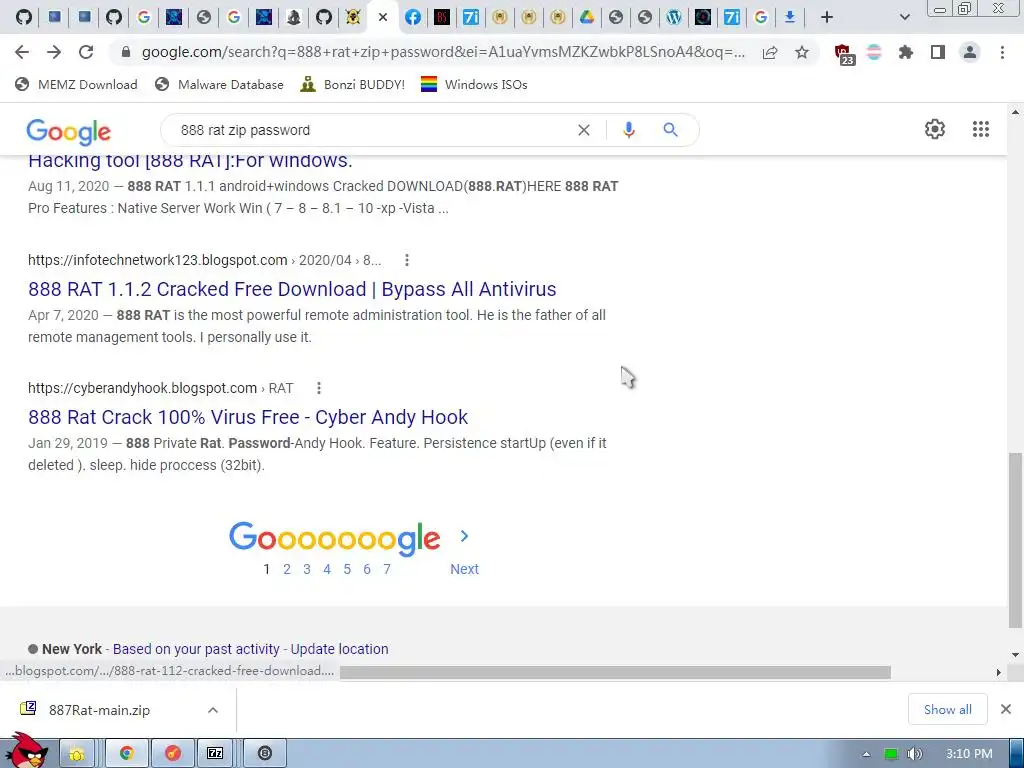Click the green network tray icon
The image size is (1024, 768).
[x=890, y=754]
